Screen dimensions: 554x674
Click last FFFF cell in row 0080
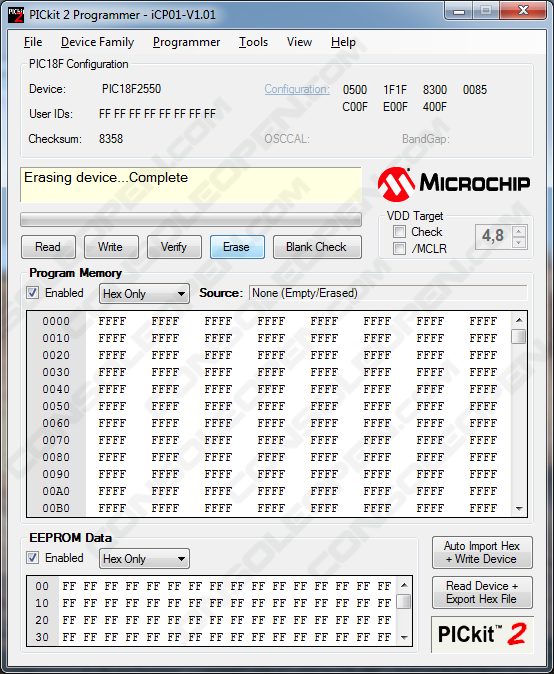click(x=483, y=457)
